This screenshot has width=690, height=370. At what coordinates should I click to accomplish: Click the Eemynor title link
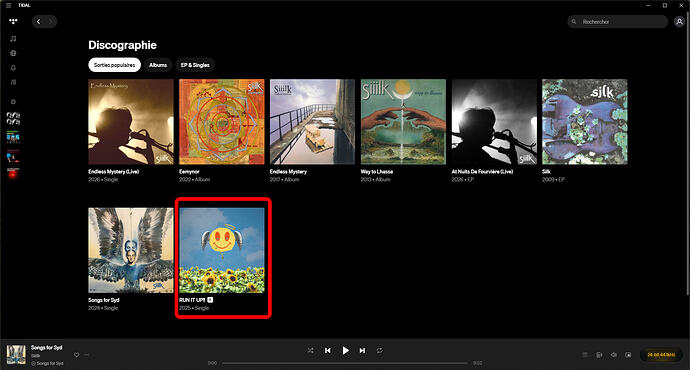[189, 172]
